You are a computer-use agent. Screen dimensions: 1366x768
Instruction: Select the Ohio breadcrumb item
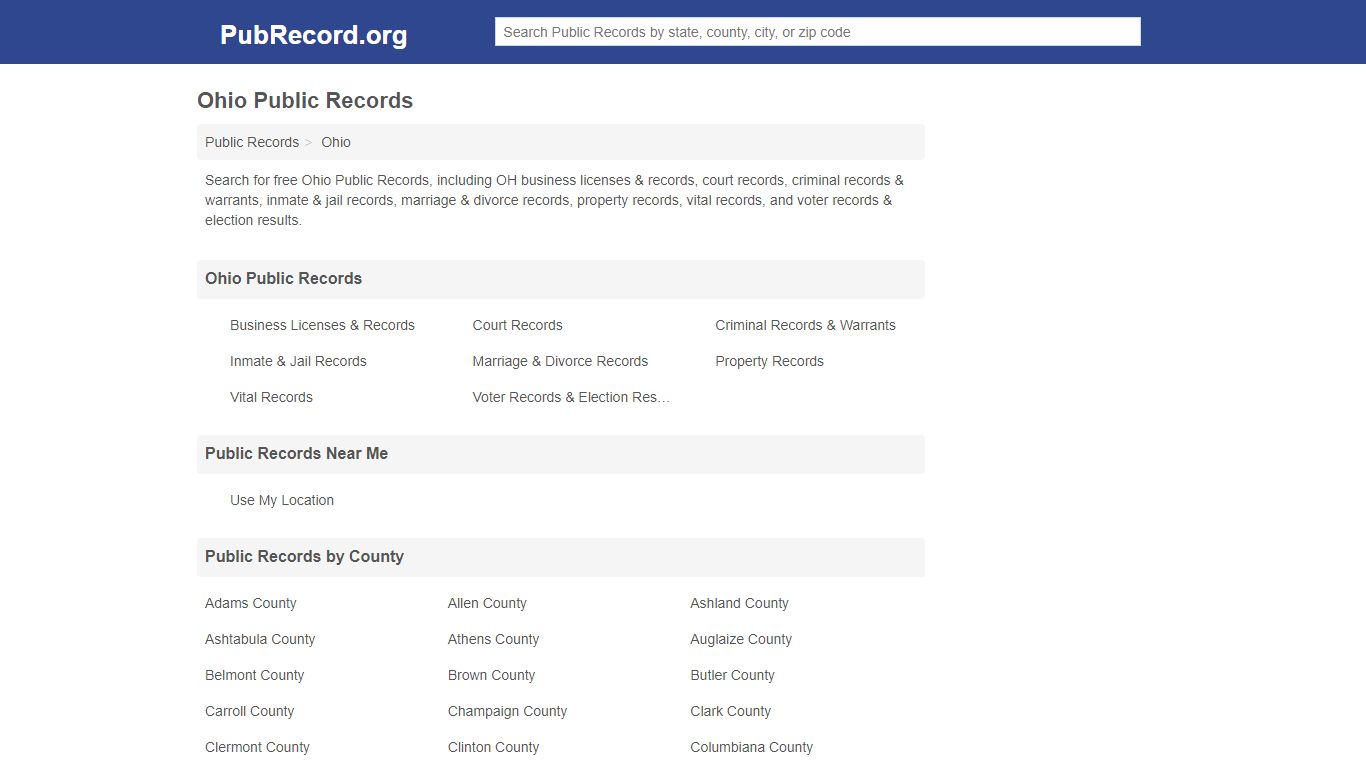[336, 142]
